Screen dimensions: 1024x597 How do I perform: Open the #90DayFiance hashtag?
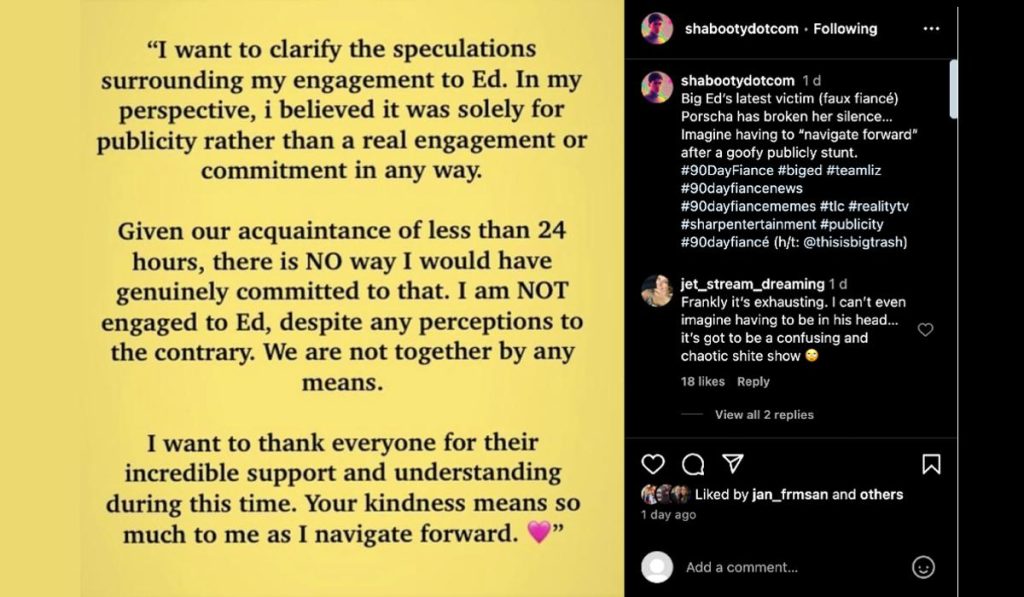pyautogui.click(x=725, y=170)
